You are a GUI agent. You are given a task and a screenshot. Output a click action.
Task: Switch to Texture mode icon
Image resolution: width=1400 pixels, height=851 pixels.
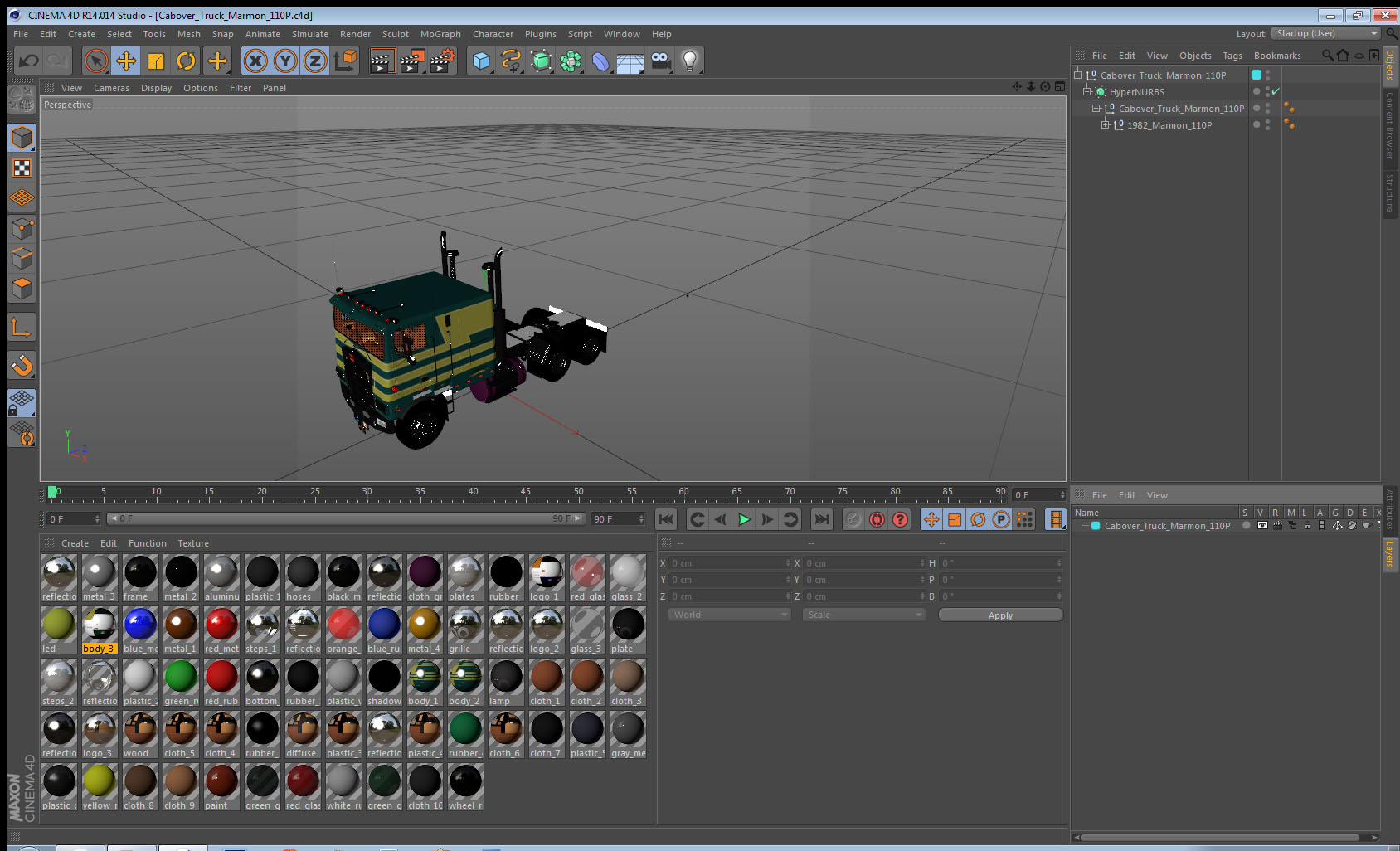click(22, 168)
